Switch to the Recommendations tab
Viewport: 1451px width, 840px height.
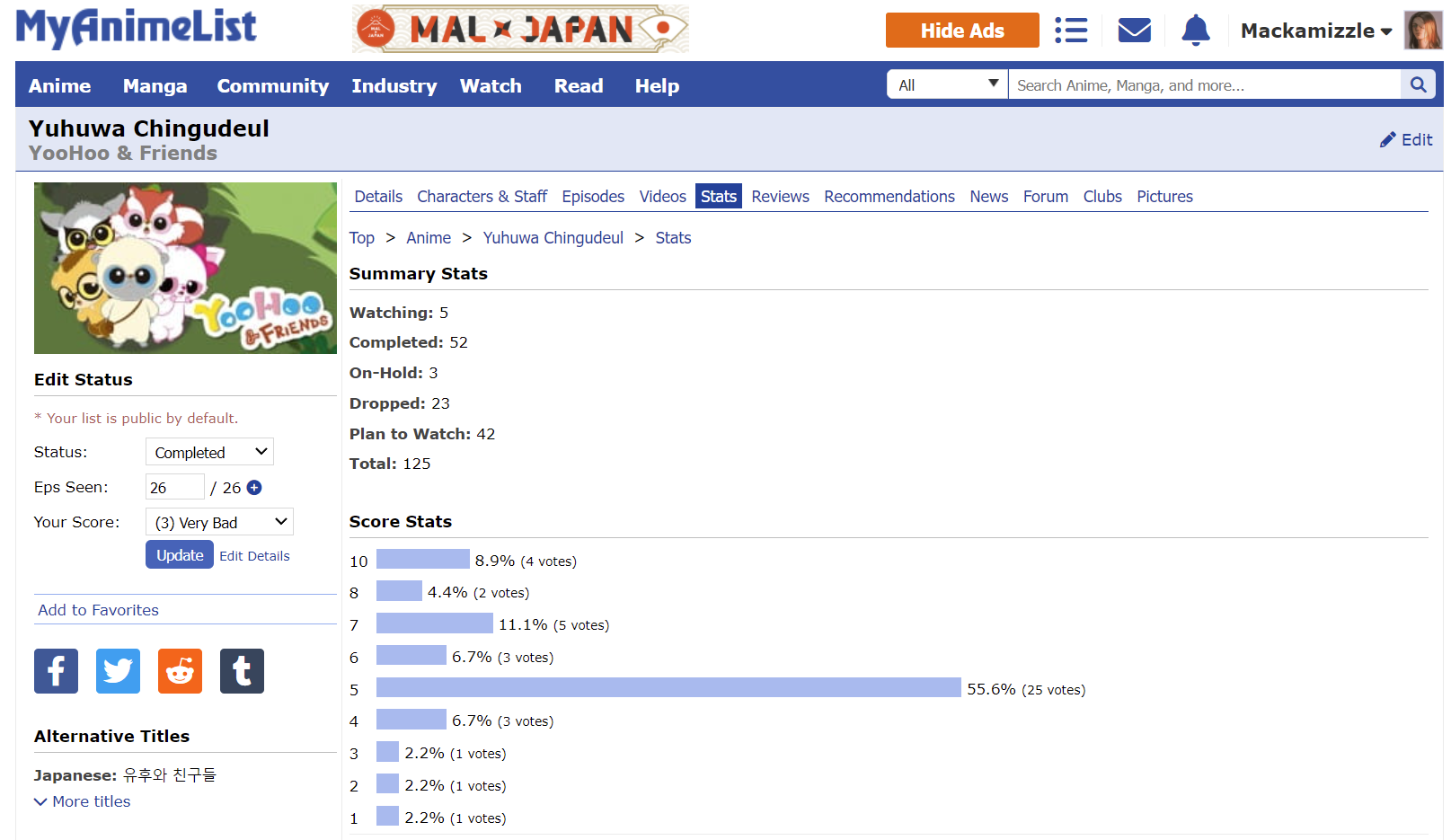889,197
